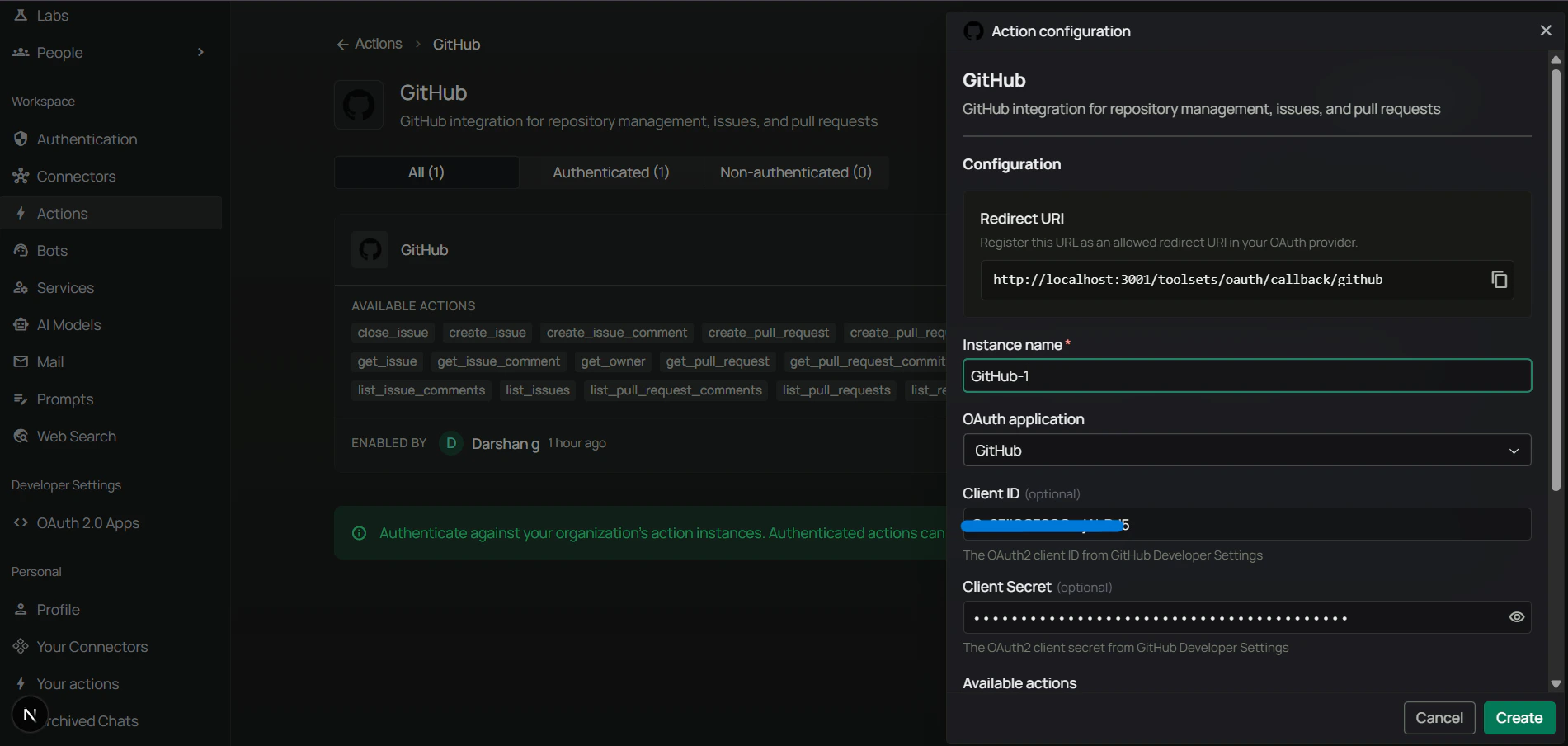The image size is (1568, 746).
Task: Click the N avatar badge
Action: click(30, 715)
